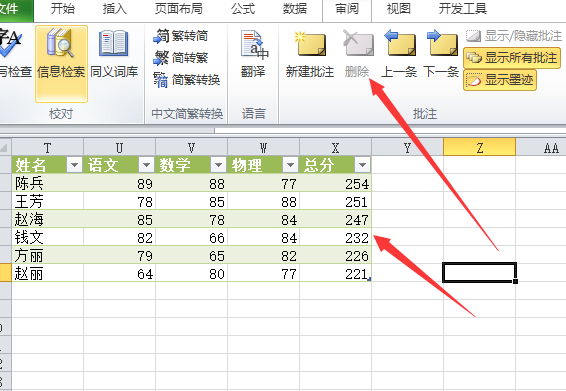Expand the 总分 column filter dropdown
This screenshot has width=566, height=391.
[x=362, y=165]
